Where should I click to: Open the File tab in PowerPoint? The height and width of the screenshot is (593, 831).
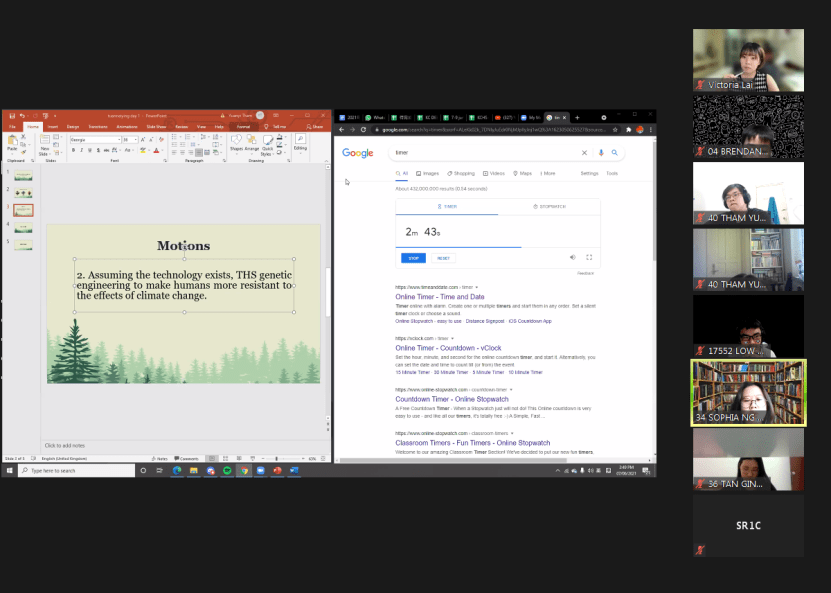(12, 127)
